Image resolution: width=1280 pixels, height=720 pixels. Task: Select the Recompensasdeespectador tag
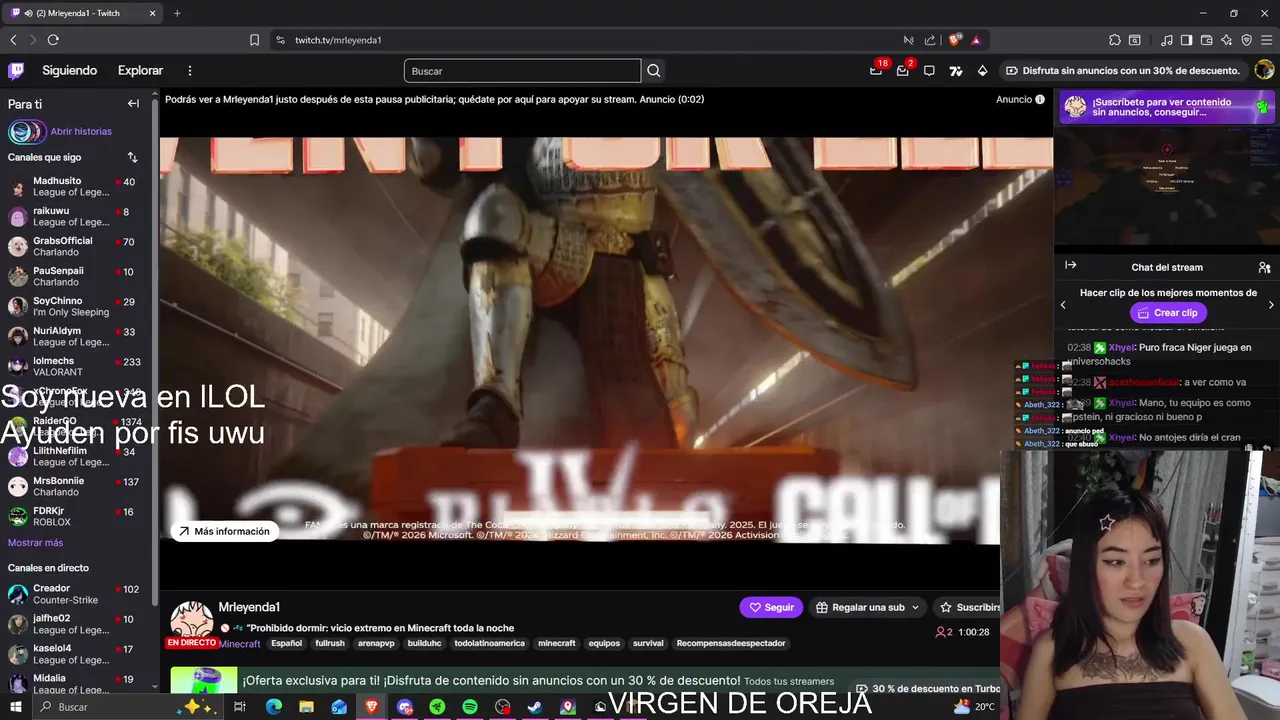click(731, 643)
